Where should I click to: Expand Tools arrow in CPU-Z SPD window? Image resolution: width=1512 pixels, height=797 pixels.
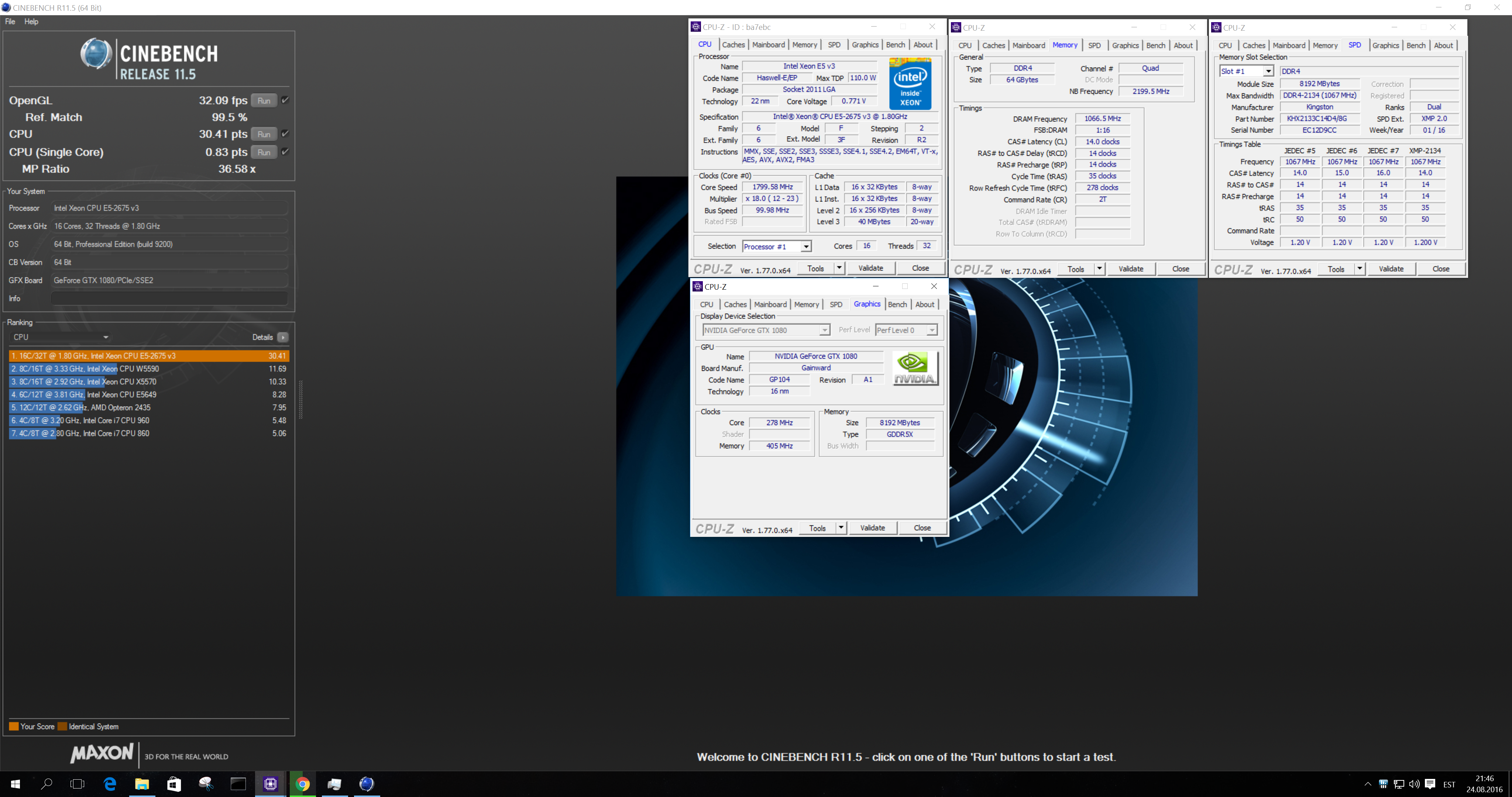(1360, 269)
